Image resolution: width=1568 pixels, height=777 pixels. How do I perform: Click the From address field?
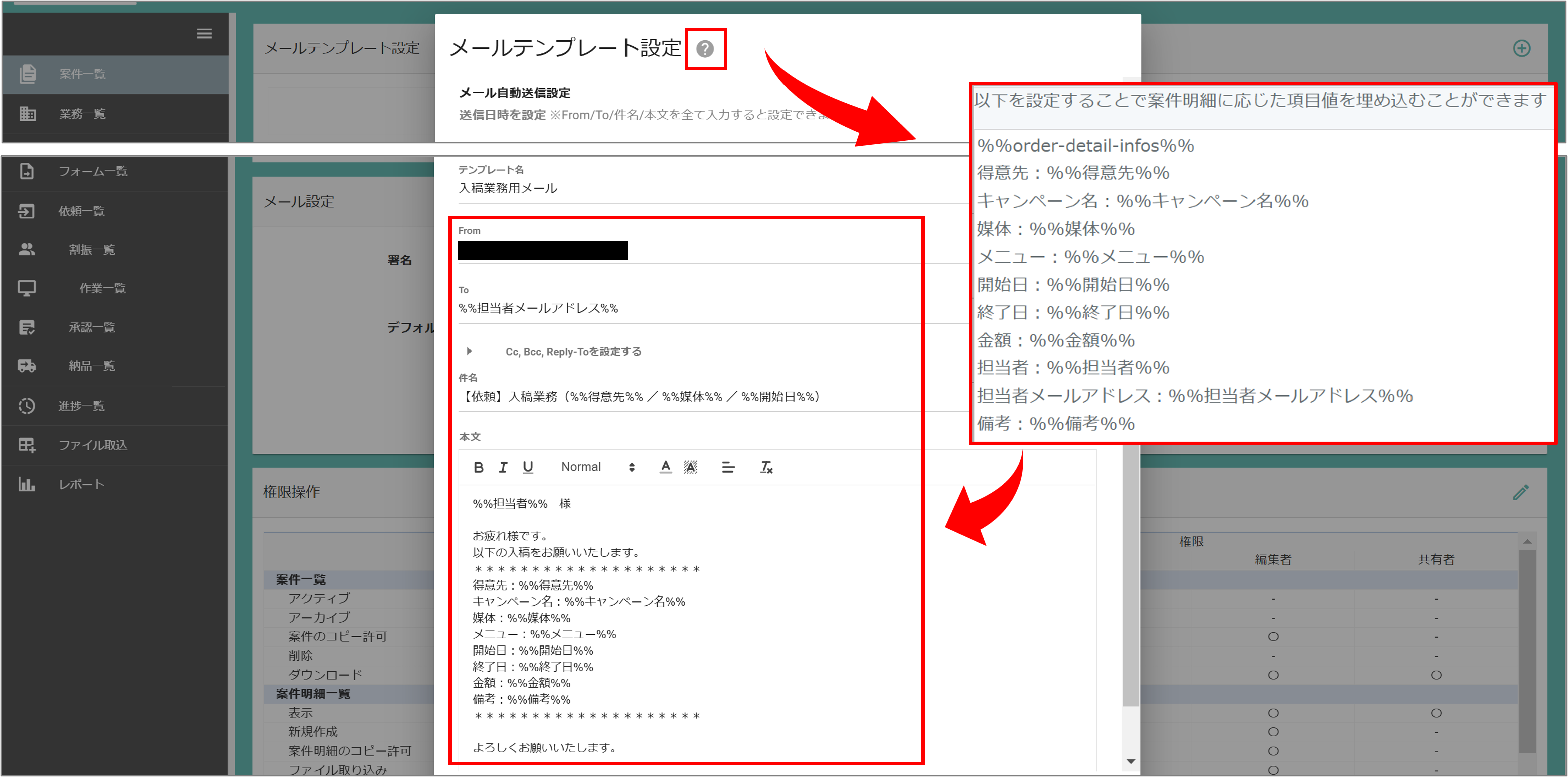tap(712, 251)
